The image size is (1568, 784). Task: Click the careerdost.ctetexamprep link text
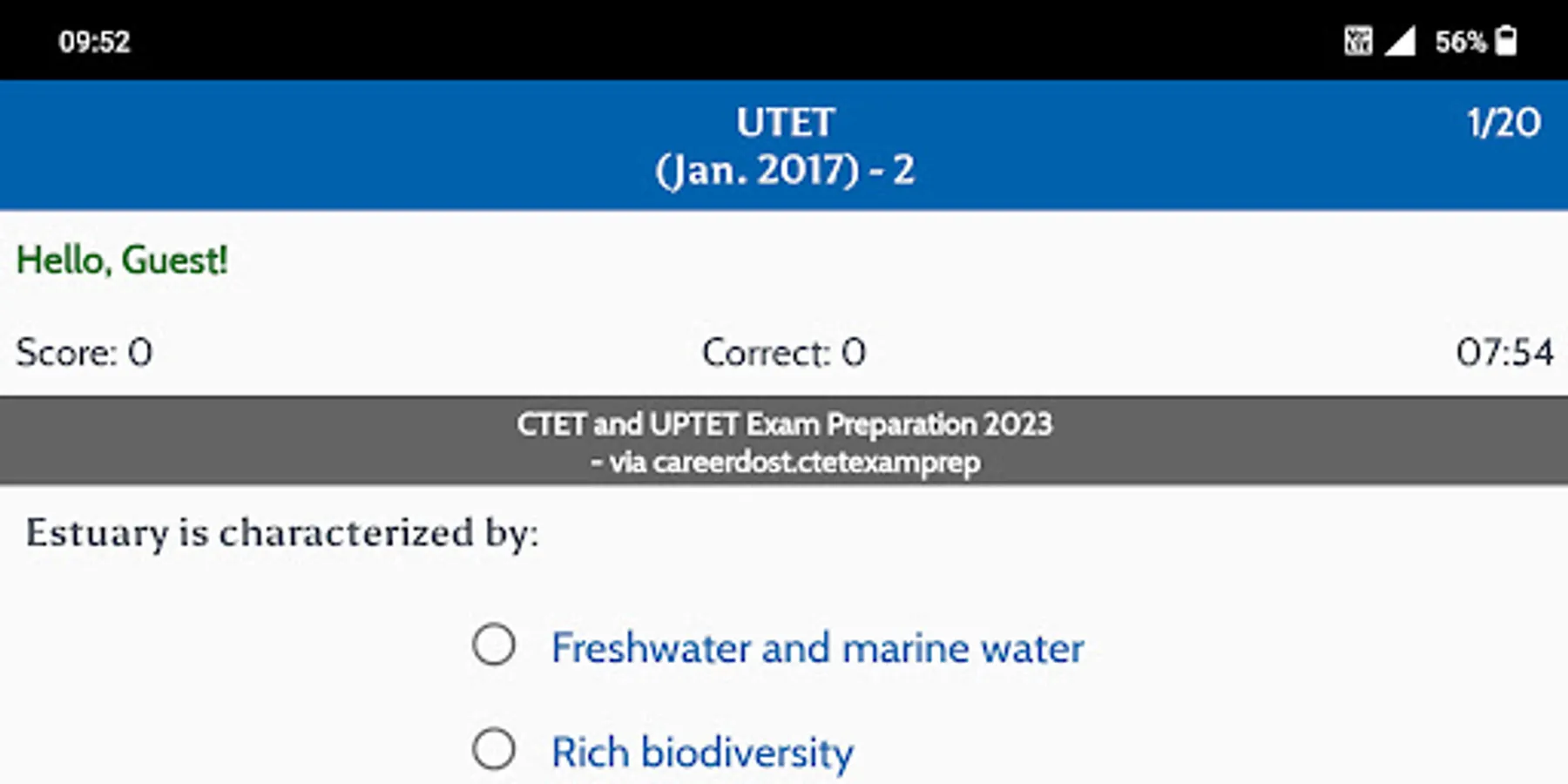point(815,463)
